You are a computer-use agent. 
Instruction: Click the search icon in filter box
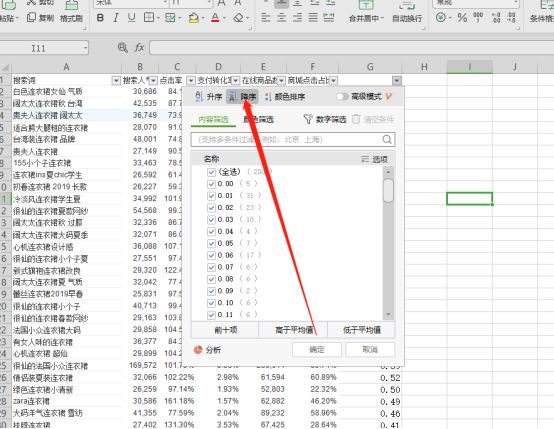pos(387,140)
